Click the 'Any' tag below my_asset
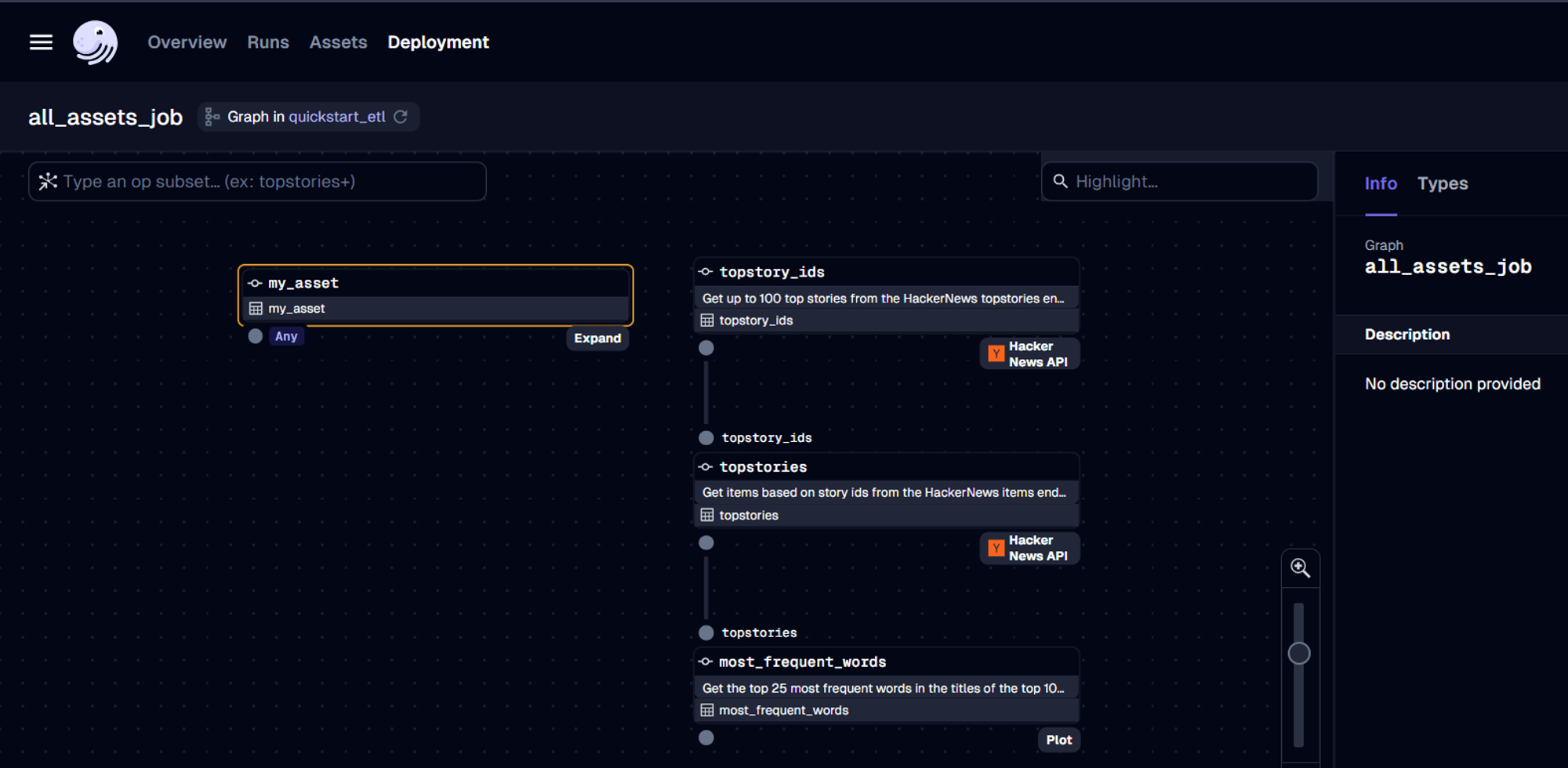 click(x=286, y=335)
